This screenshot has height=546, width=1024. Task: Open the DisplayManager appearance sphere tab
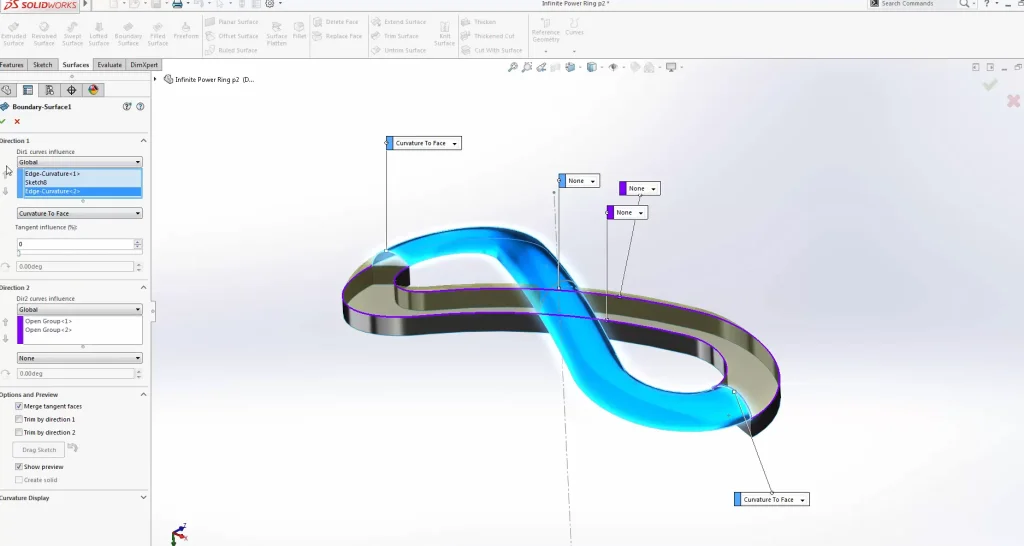[93, 90]
